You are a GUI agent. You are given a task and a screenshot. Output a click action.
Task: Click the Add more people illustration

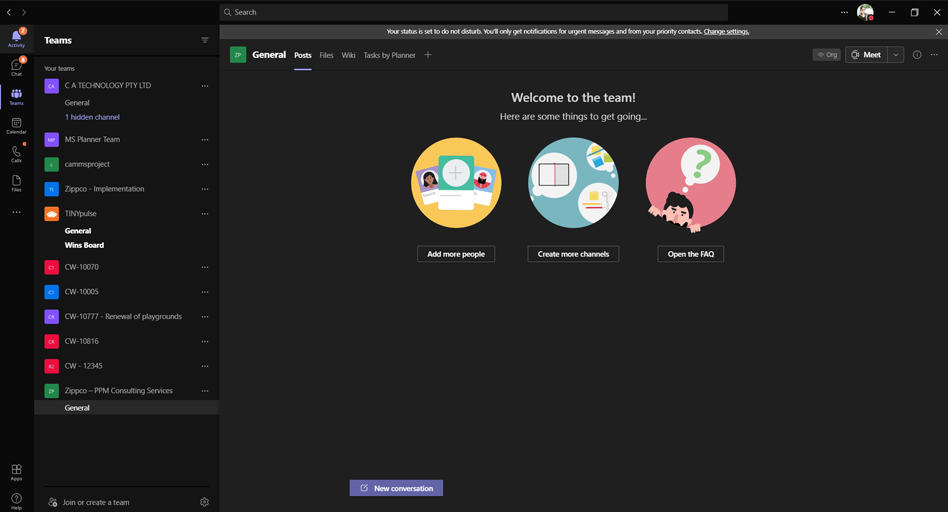point(456,183)
